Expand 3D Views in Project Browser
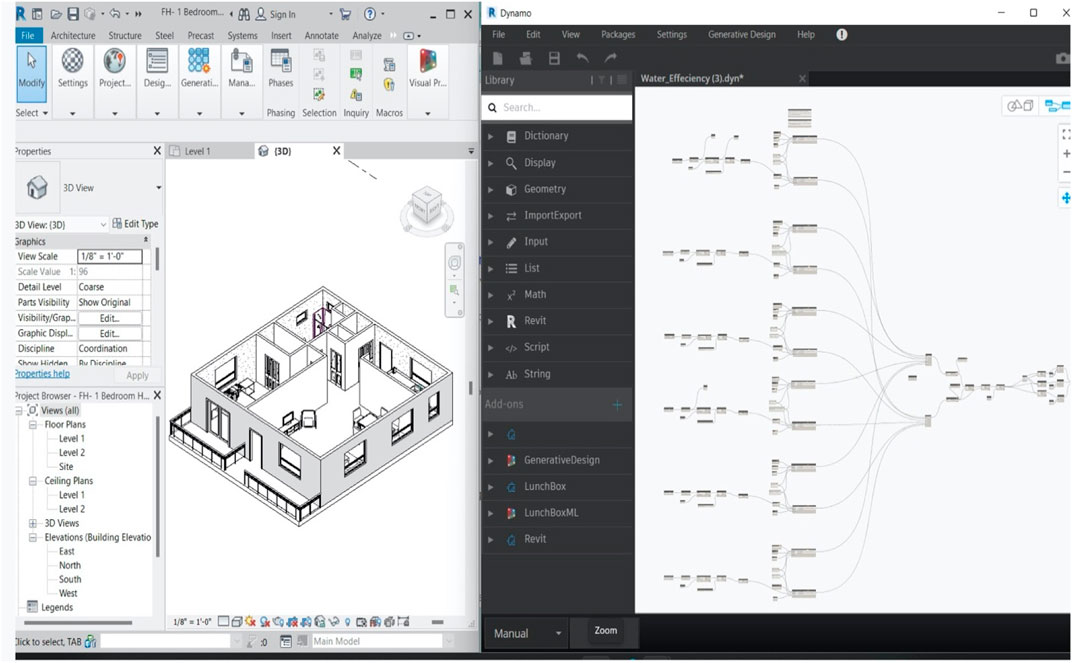 [x=32, y=523]
